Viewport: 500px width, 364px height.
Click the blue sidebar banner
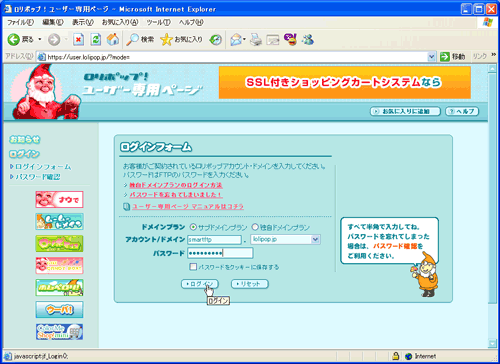(x=59, y=310)
